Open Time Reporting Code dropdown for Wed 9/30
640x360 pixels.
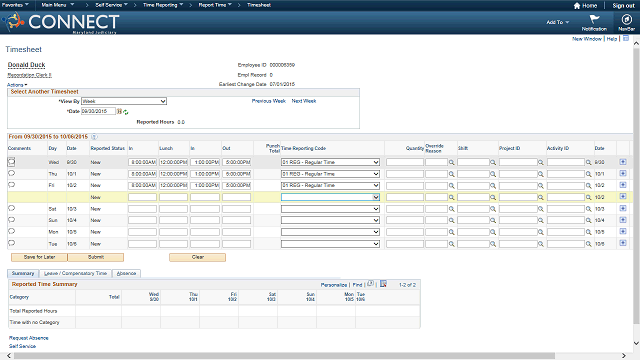330,162
